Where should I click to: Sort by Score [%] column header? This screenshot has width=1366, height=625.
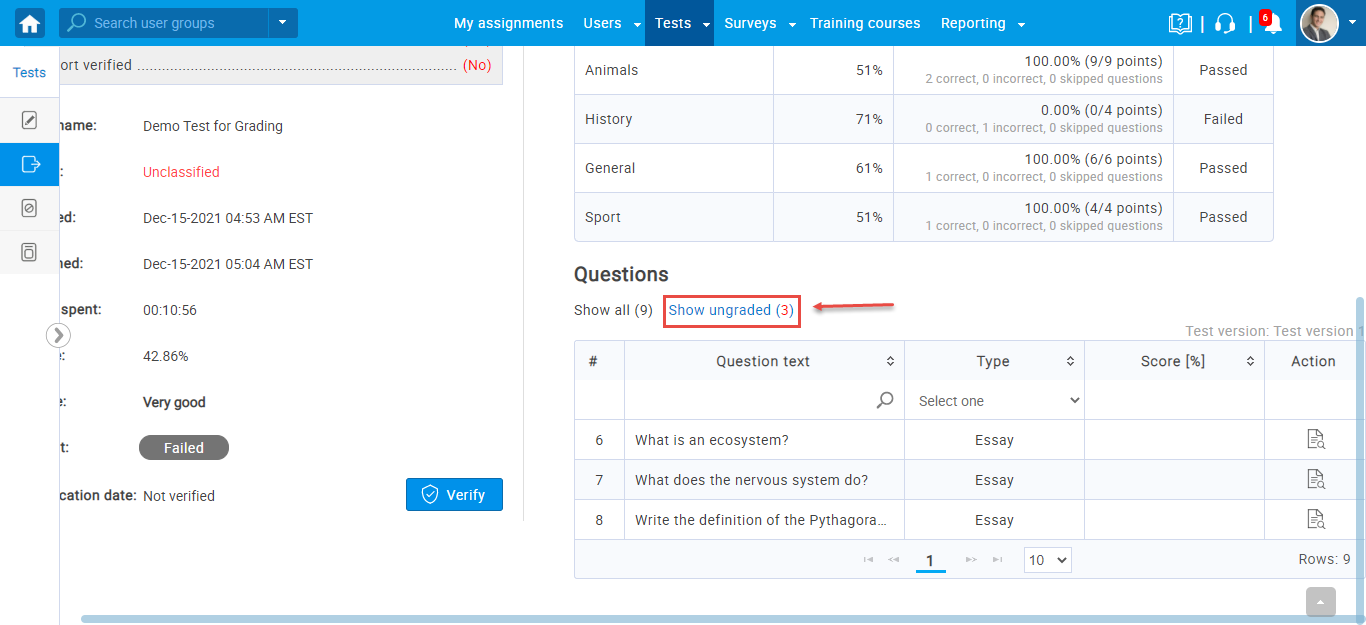[1174, 361]
